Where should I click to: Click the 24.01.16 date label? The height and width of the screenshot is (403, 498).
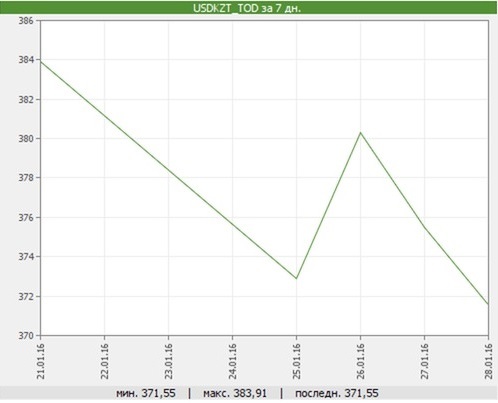[x=233, y=361]
